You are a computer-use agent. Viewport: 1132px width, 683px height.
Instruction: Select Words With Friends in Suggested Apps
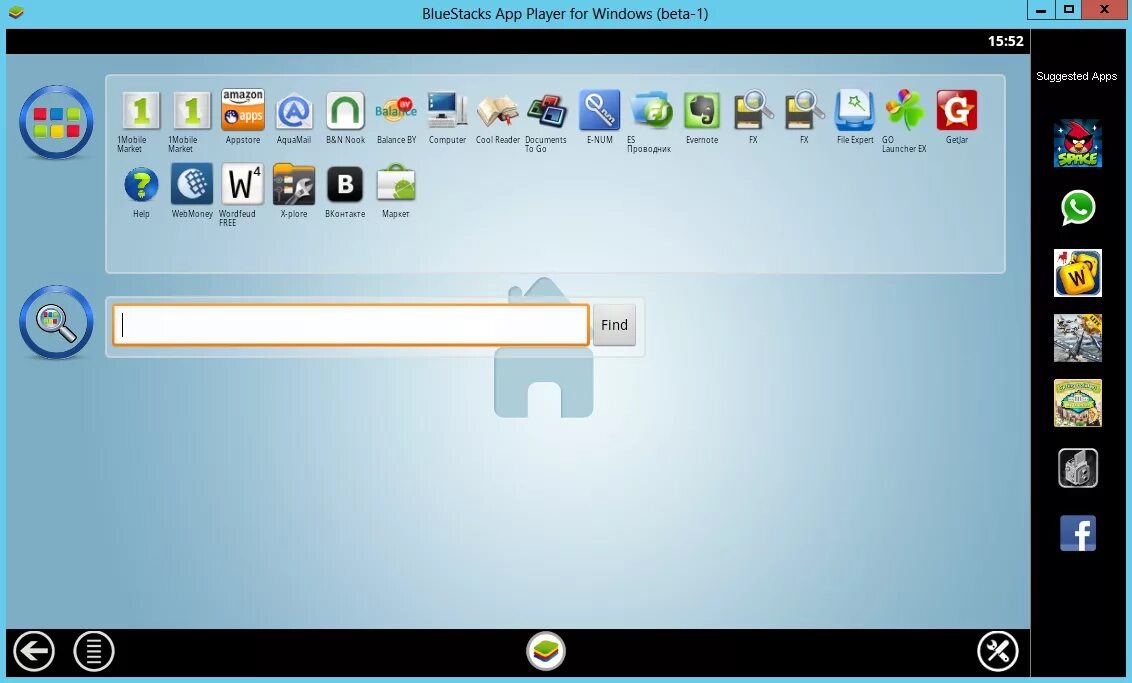coord(1078,273)
